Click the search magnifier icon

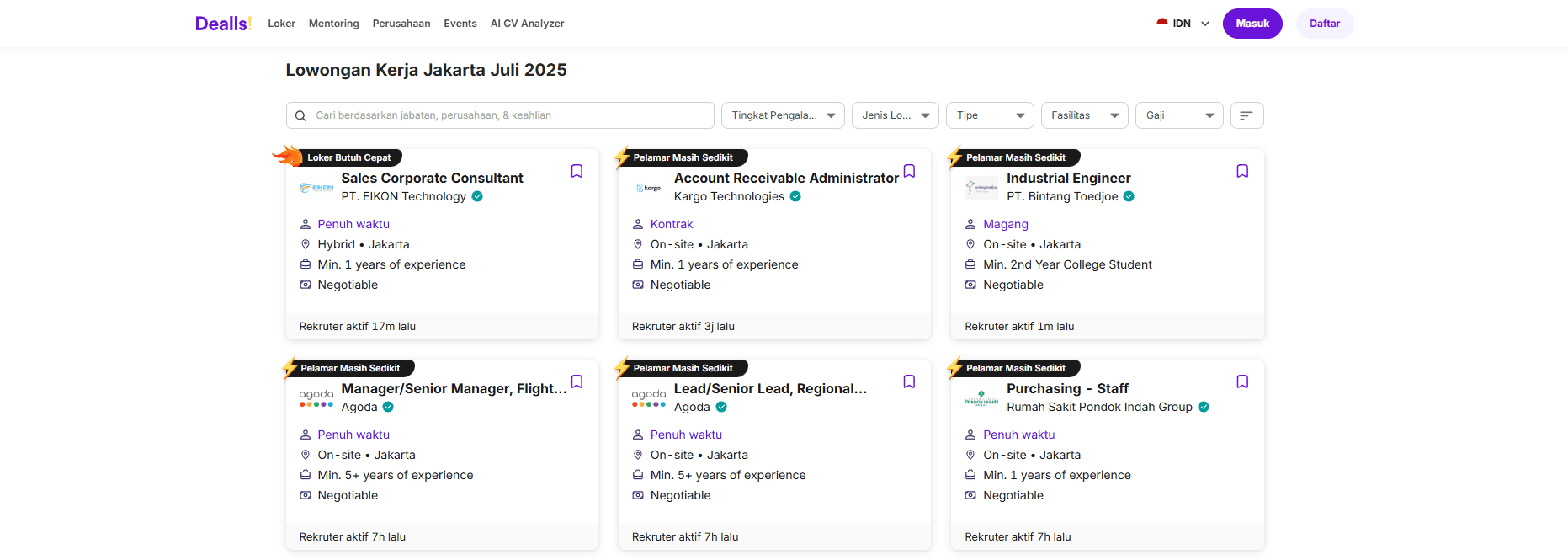click(300, 115)
